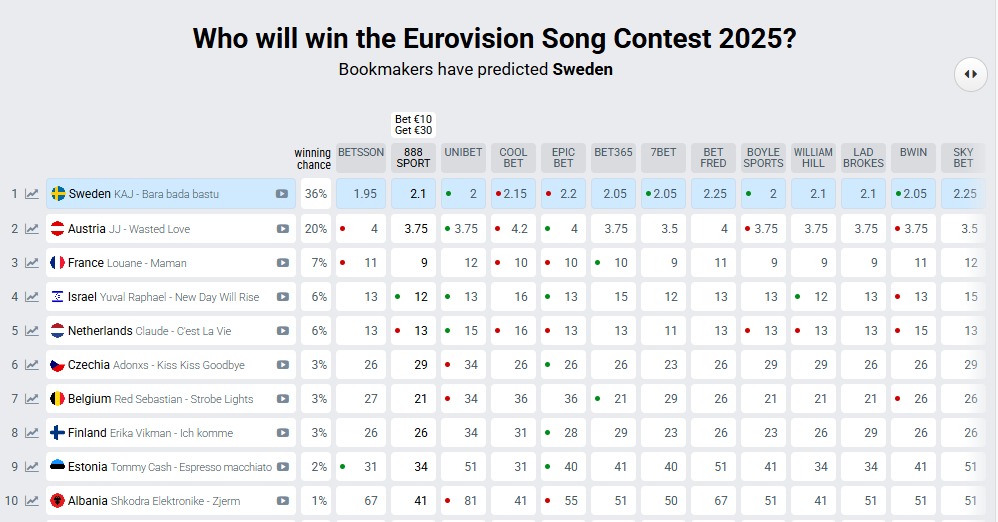Open Sweden's odds history chart icon
The width and height of the screenshot is (998, 522).
click(x=32, y=194)
